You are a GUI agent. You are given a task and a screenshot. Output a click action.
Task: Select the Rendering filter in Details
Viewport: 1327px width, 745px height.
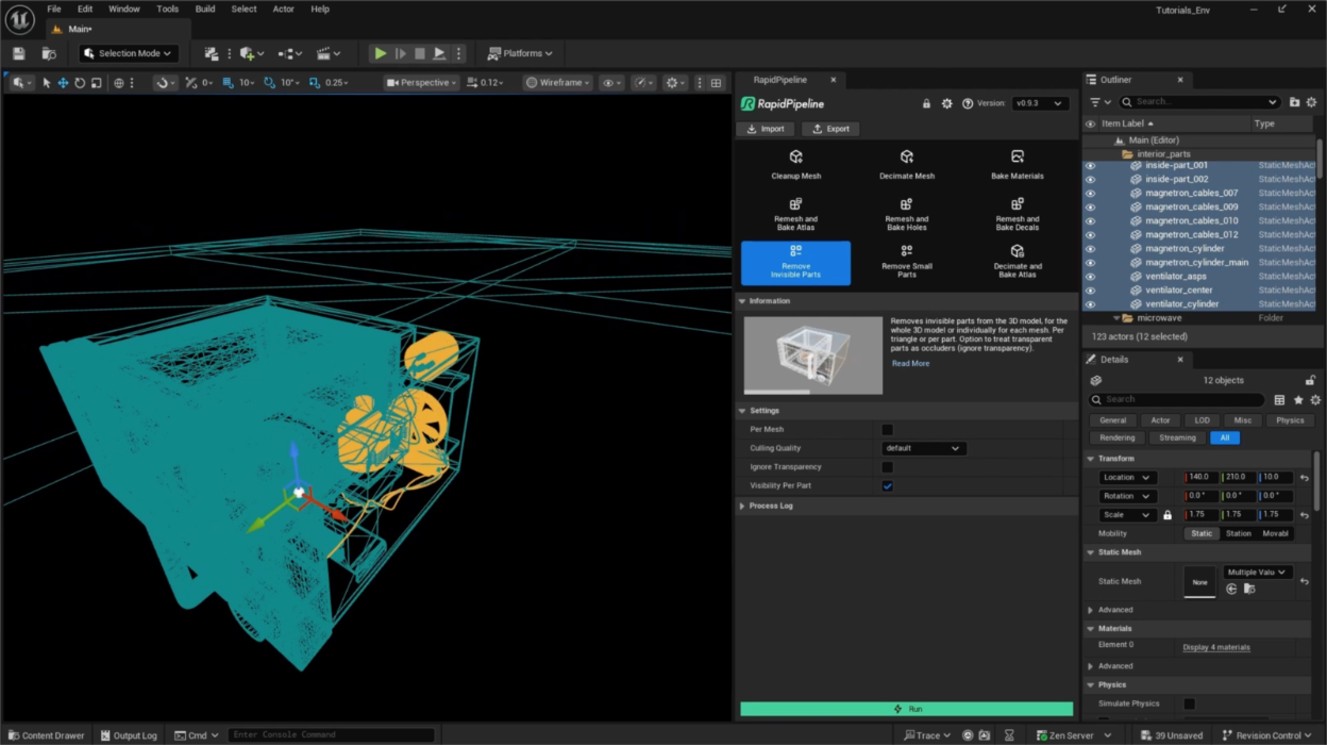pos(1117,438)
